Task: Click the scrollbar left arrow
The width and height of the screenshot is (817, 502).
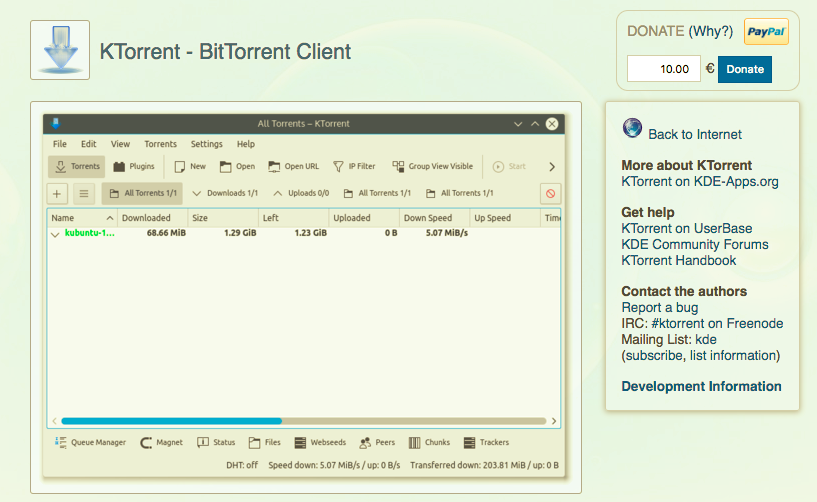Action: pos(54,421)
